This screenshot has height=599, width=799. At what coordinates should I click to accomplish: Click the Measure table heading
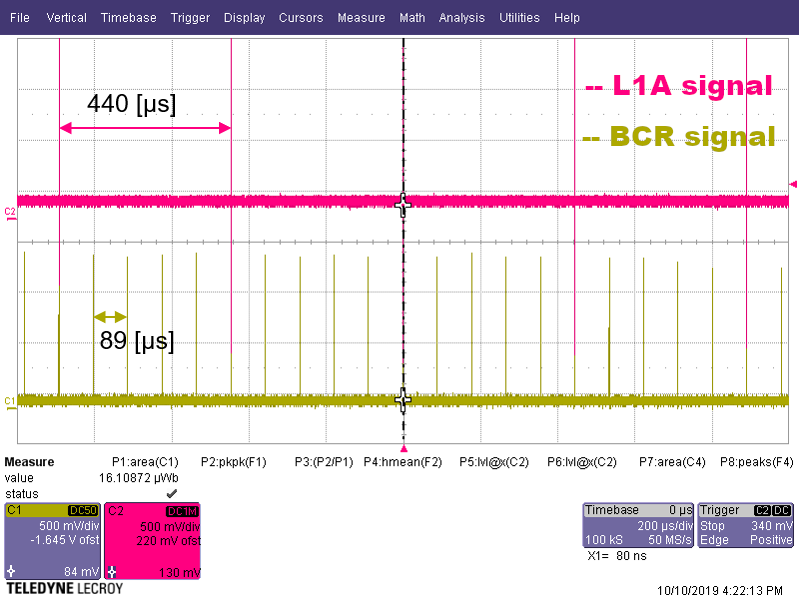tap(29, 462)
